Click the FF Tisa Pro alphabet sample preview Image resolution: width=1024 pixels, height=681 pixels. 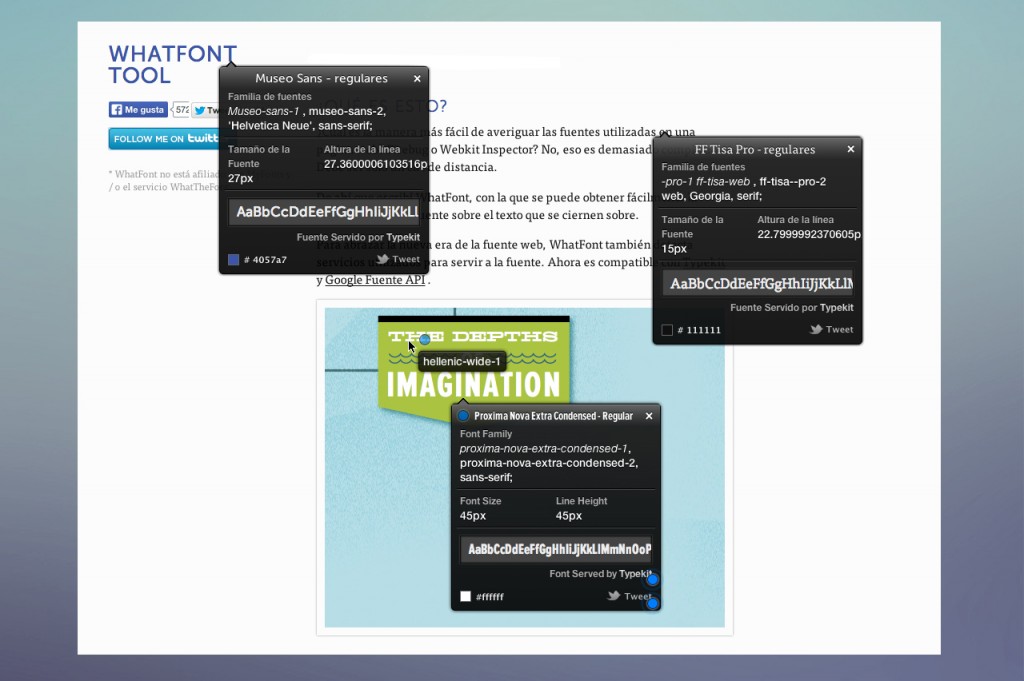coord(758,284)
